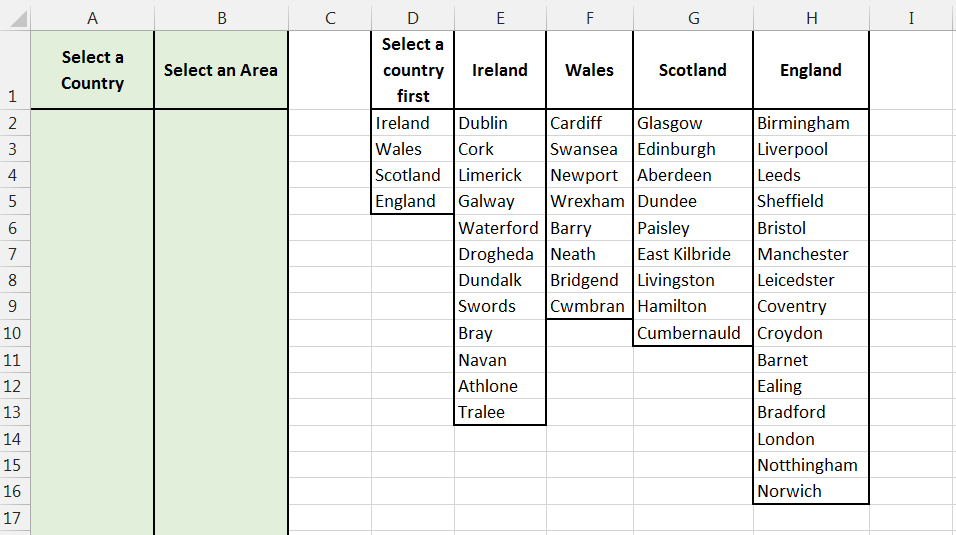This screenshot has width=956, height=535.
Task: Click the green cell under Select a Country
Action: click(92, 123)
